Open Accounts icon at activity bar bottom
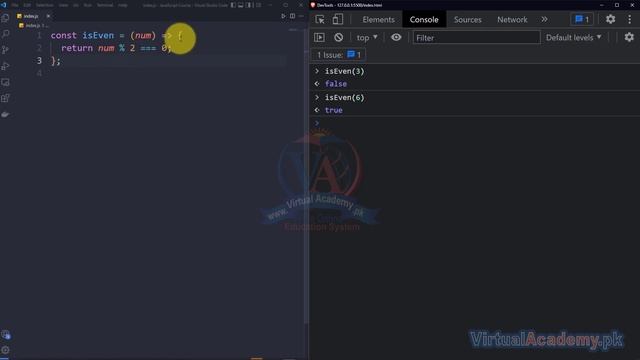The image size is (640, 360). point(6,335)
